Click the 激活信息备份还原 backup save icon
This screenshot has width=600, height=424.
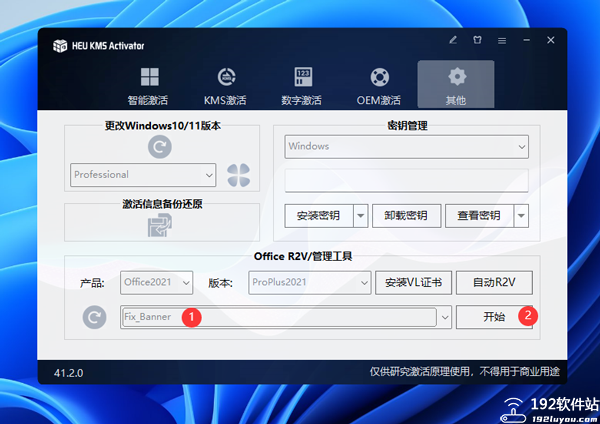point(160,226)
